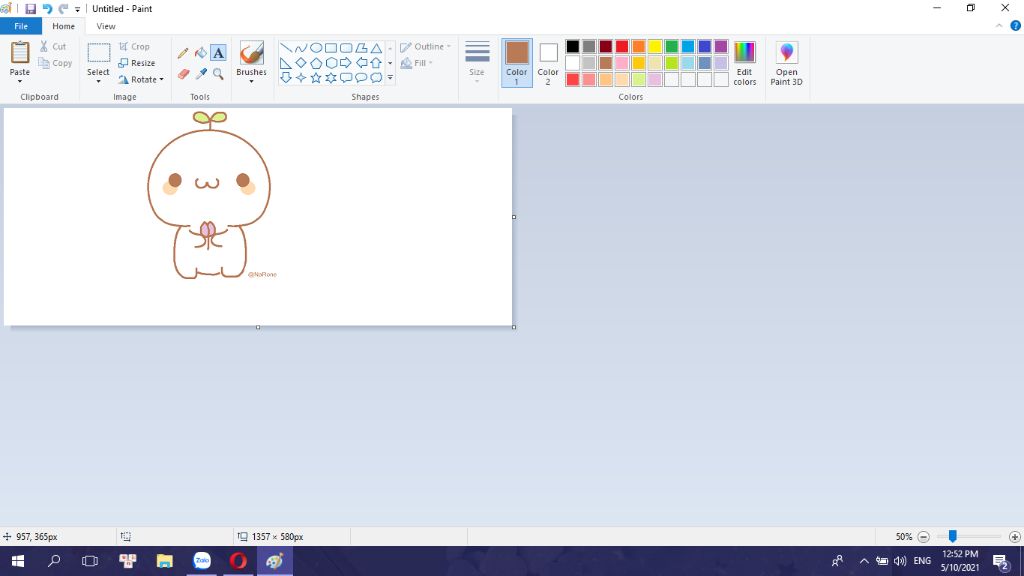Expand the Select dropdown arrow
1024x576 pixels.
tap(99, 81)
